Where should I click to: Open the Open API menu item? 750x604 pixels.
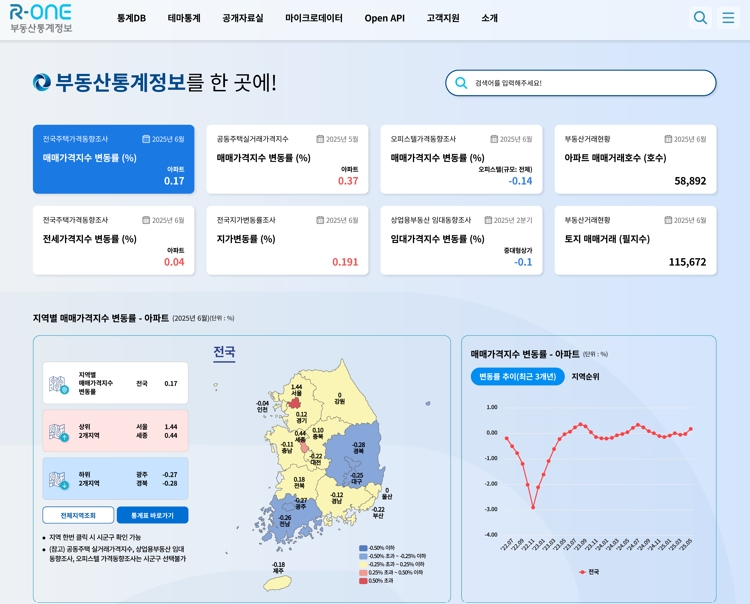[384, 18]
